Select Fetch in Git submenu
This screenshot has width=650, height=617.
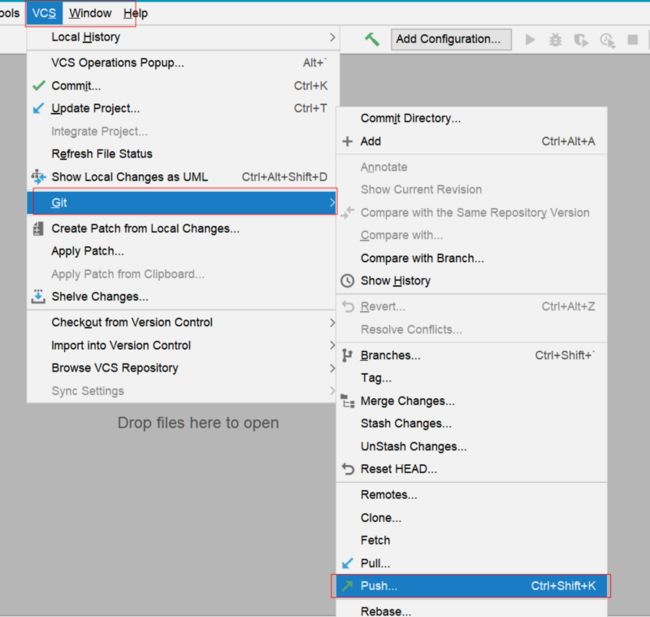tap(472, 540)
